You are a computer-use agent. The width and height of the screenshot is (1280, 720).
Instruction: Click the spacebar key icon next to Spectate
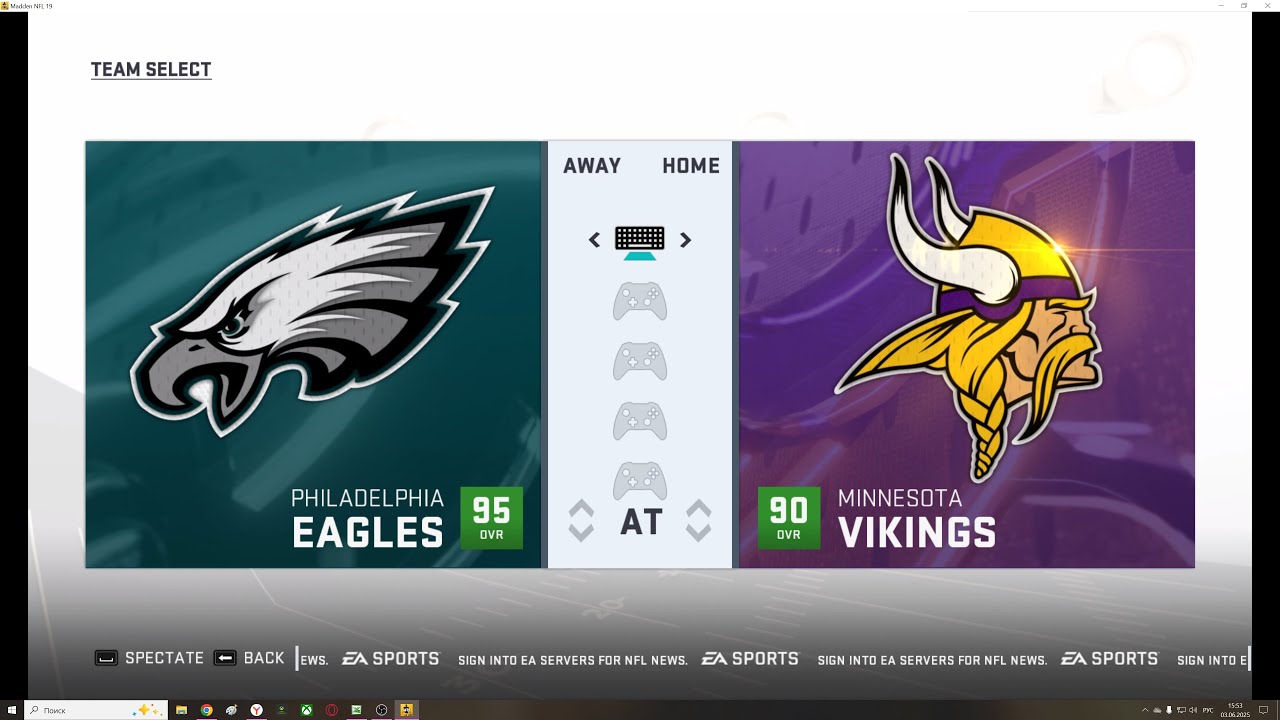click(106, 658)
